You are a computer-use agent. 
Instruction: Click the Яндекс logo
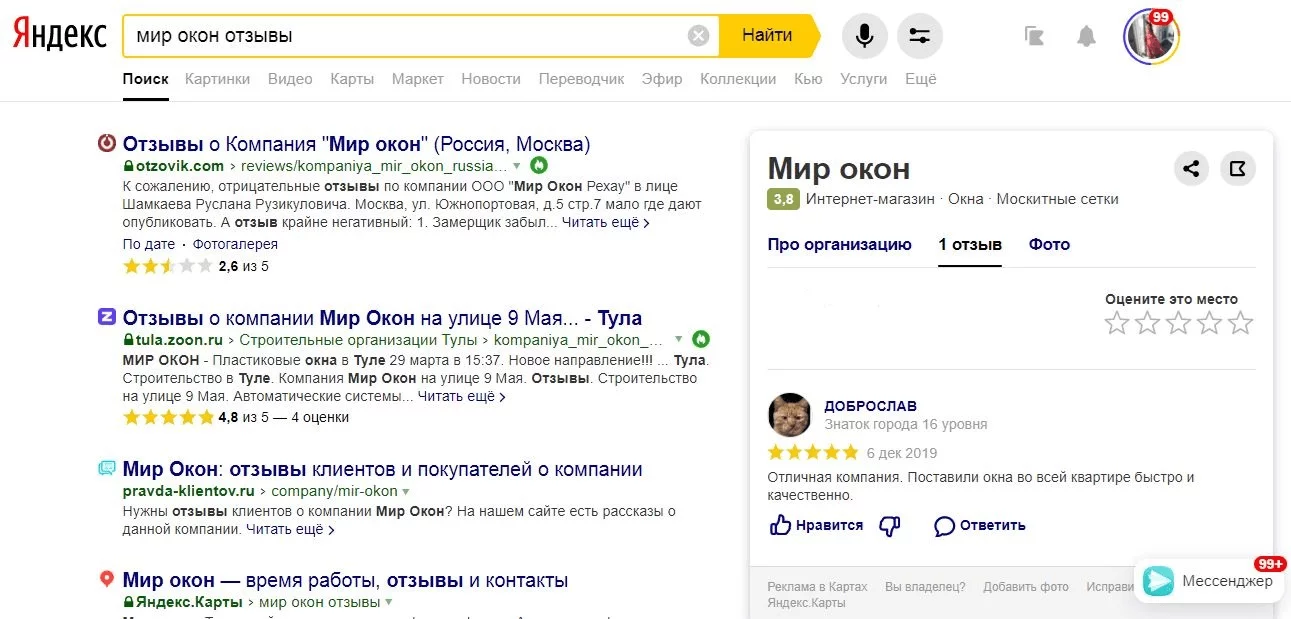click(x=59, y=35)
